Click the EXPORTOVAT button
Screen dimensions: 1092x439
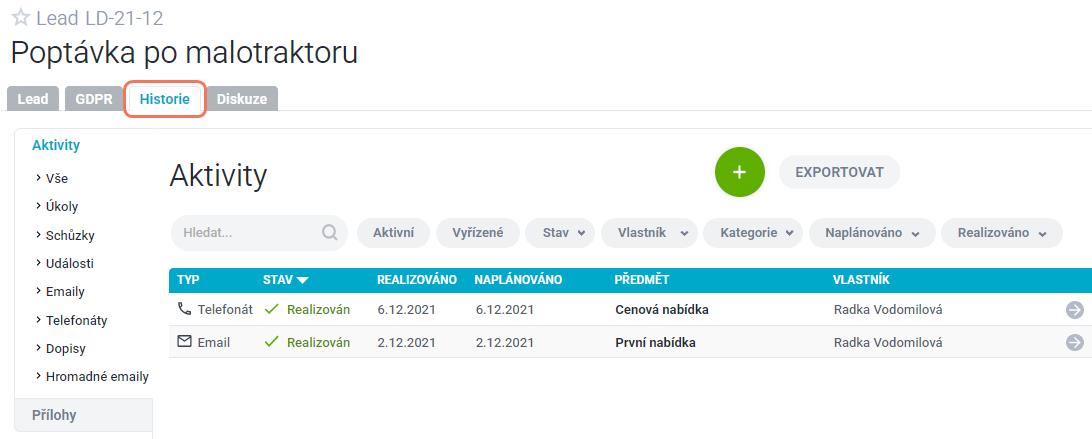tap(839, 172)
